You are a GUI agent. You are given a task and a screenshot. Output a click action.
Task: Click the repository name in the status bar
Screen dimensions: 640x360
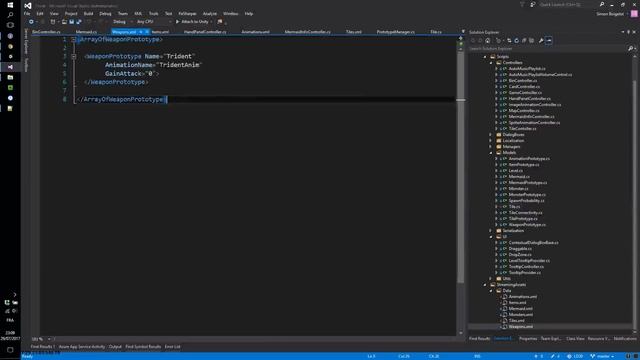point(576,356)
